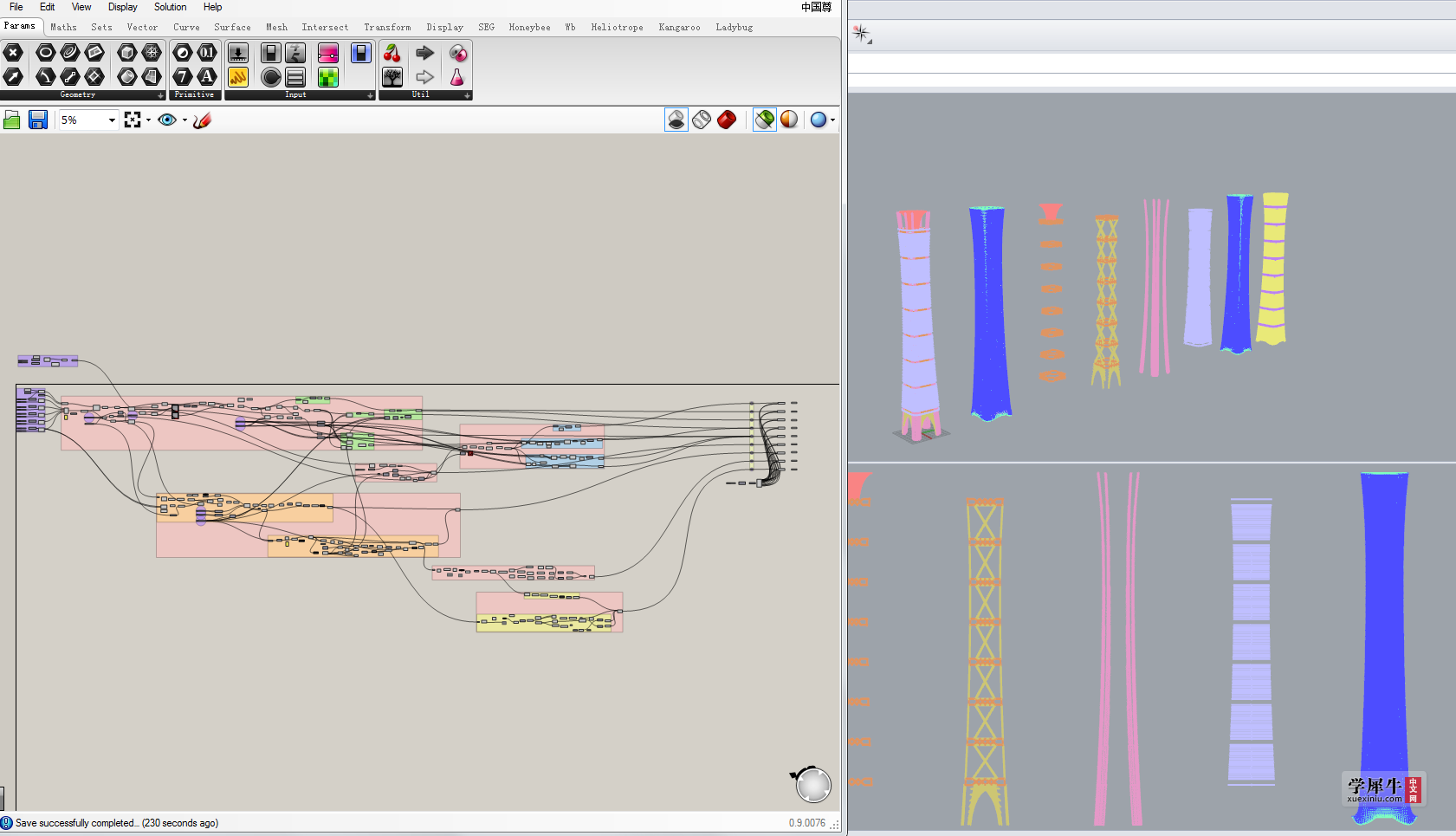Expand Geometry panel with plus mark
The image size is (1456, 836).
coord(160,95)
